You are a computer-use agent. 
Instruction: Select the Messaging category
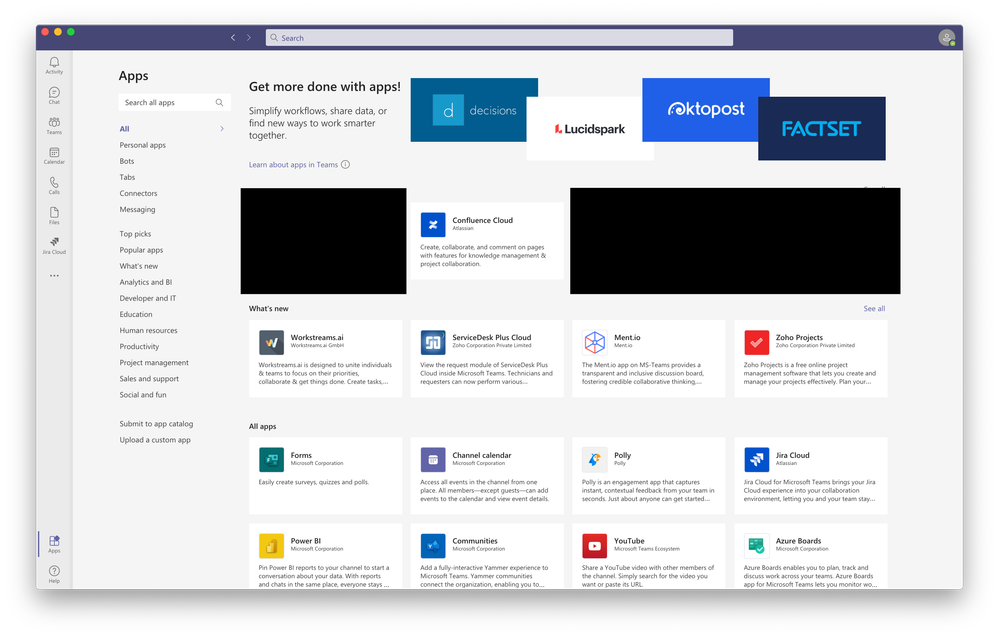point(137,210)
